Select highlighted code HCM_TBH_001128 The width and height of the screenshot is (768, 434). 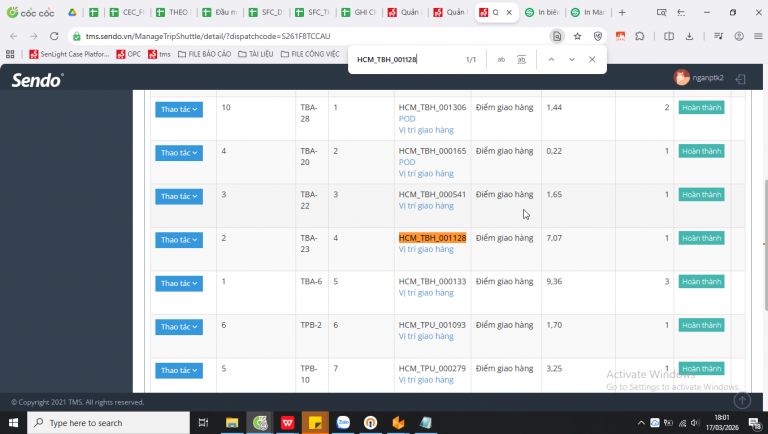(432, 238)
